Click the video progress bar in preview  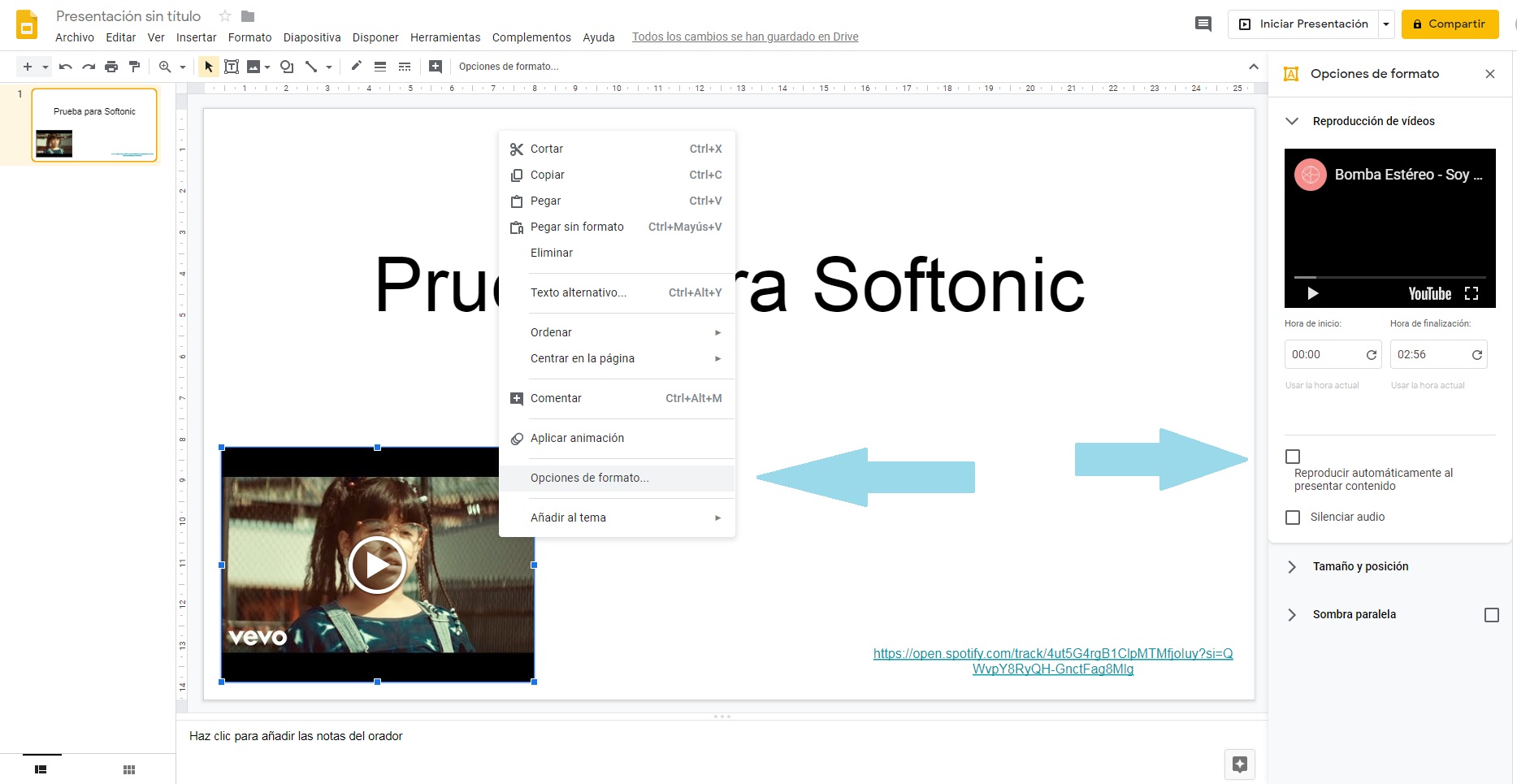[1389, 277]
